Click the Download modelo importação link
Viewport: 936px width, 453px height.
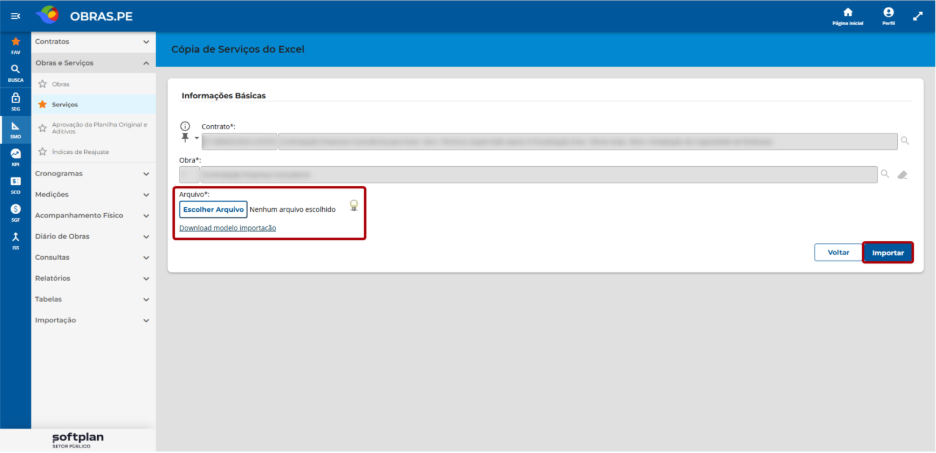point(227,228)
